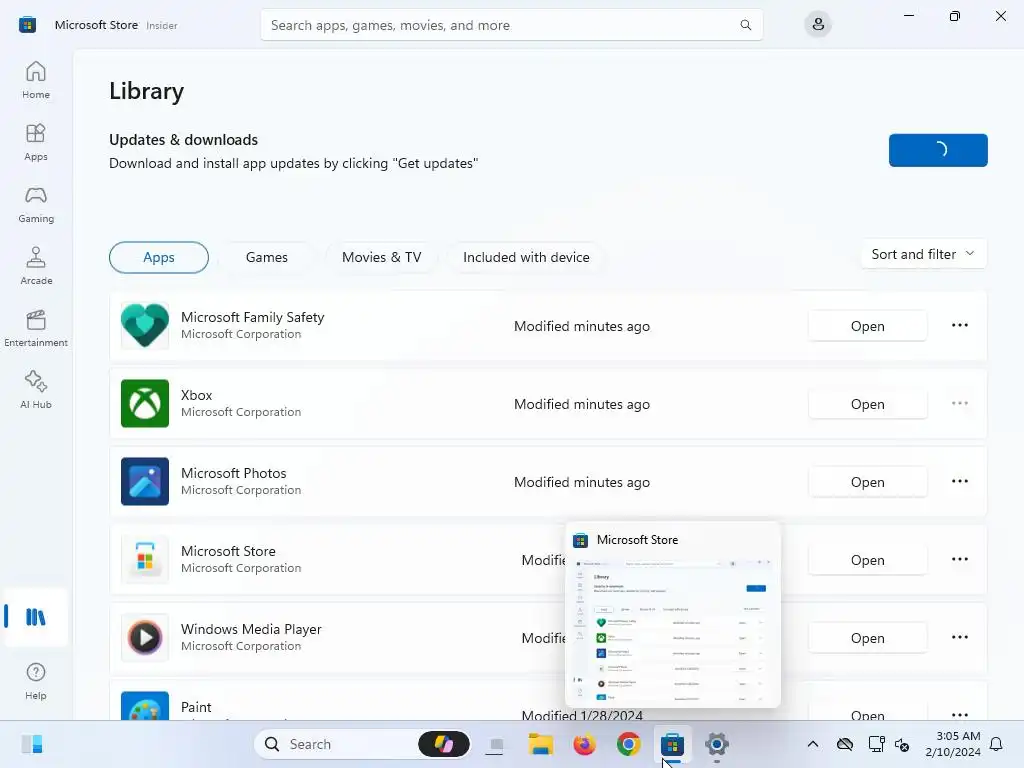Click the Insider label in the title bar
Viewport: 1024px width, 768px height.
pyautogui.click(x=161, y=25)
